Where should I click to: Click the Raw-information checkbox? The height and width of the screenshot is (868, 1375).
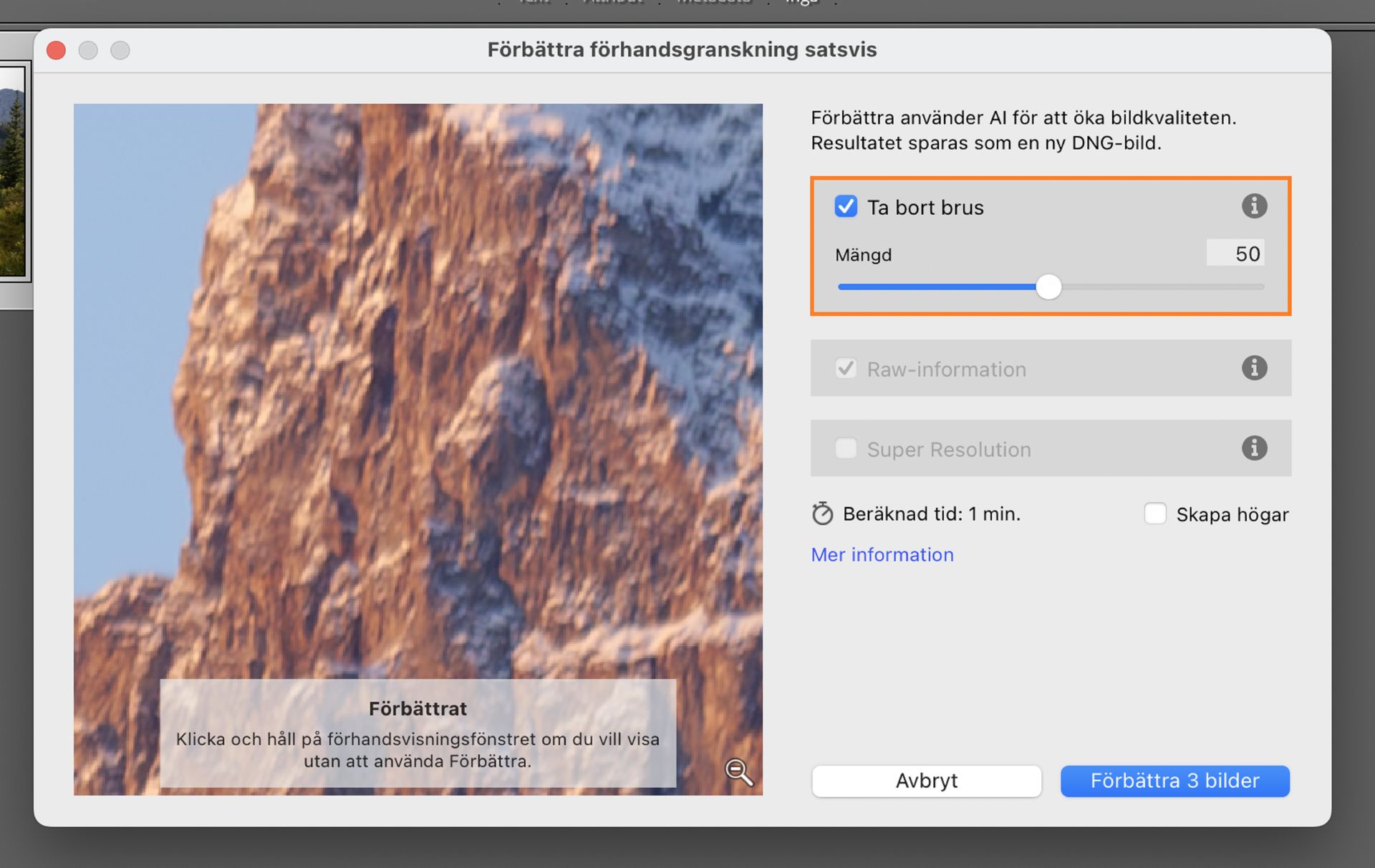click(x=846, y=368)
